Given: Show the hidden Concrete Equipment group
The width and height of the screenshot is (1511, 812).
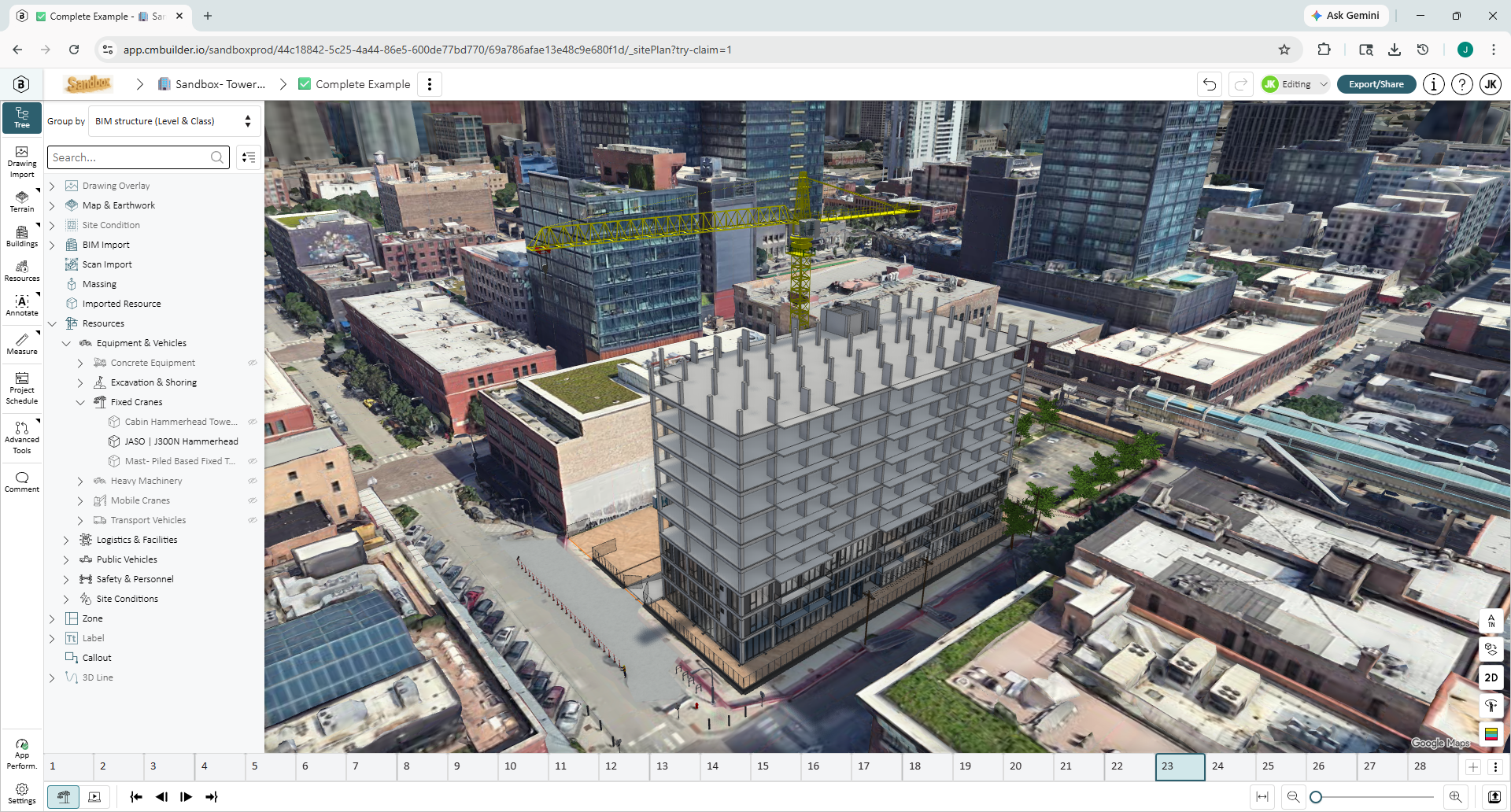Looking at the screenshot, I should (253, 363).
